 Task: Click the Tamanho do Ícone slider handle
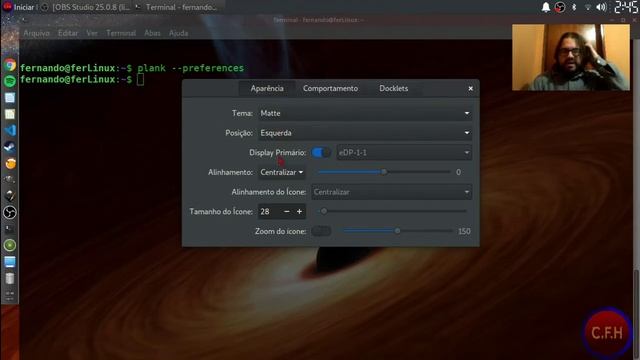pos(324,211)
